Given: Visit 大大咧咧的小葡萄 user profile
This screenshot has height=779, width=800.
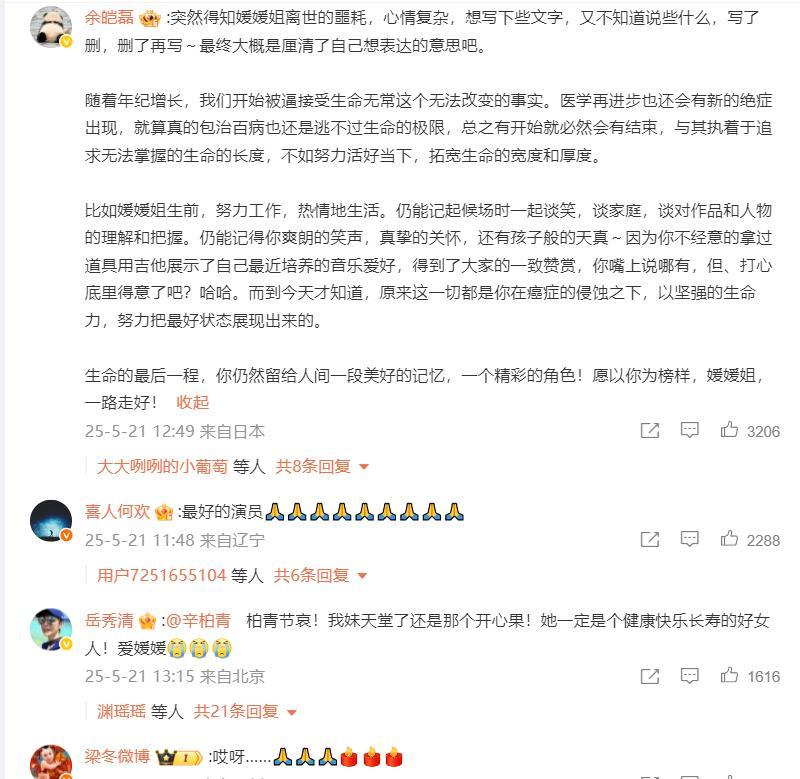Looking at the screenshot, I should coord(162,466).
